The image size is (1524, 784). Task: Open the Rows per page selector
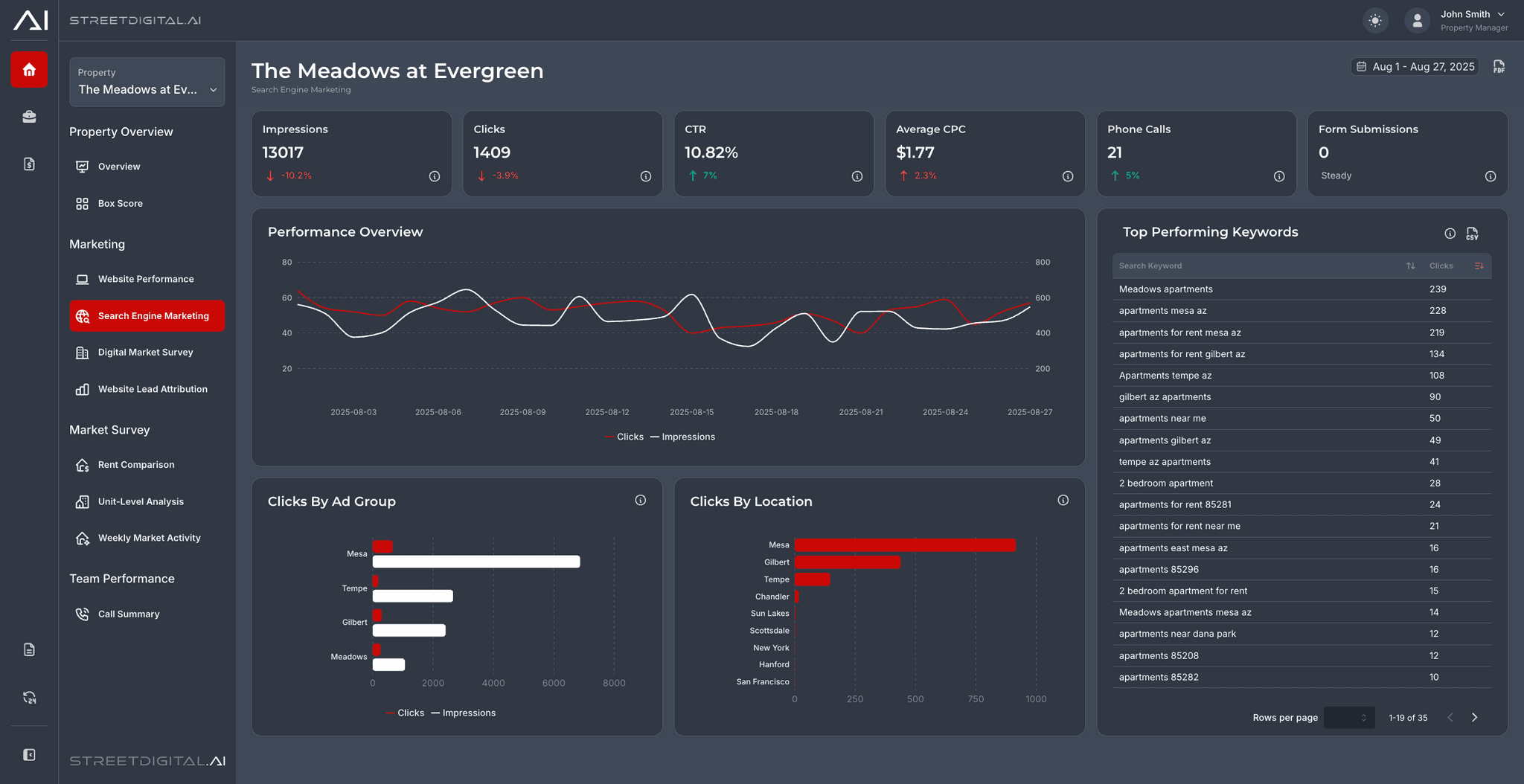[1348, 717]
